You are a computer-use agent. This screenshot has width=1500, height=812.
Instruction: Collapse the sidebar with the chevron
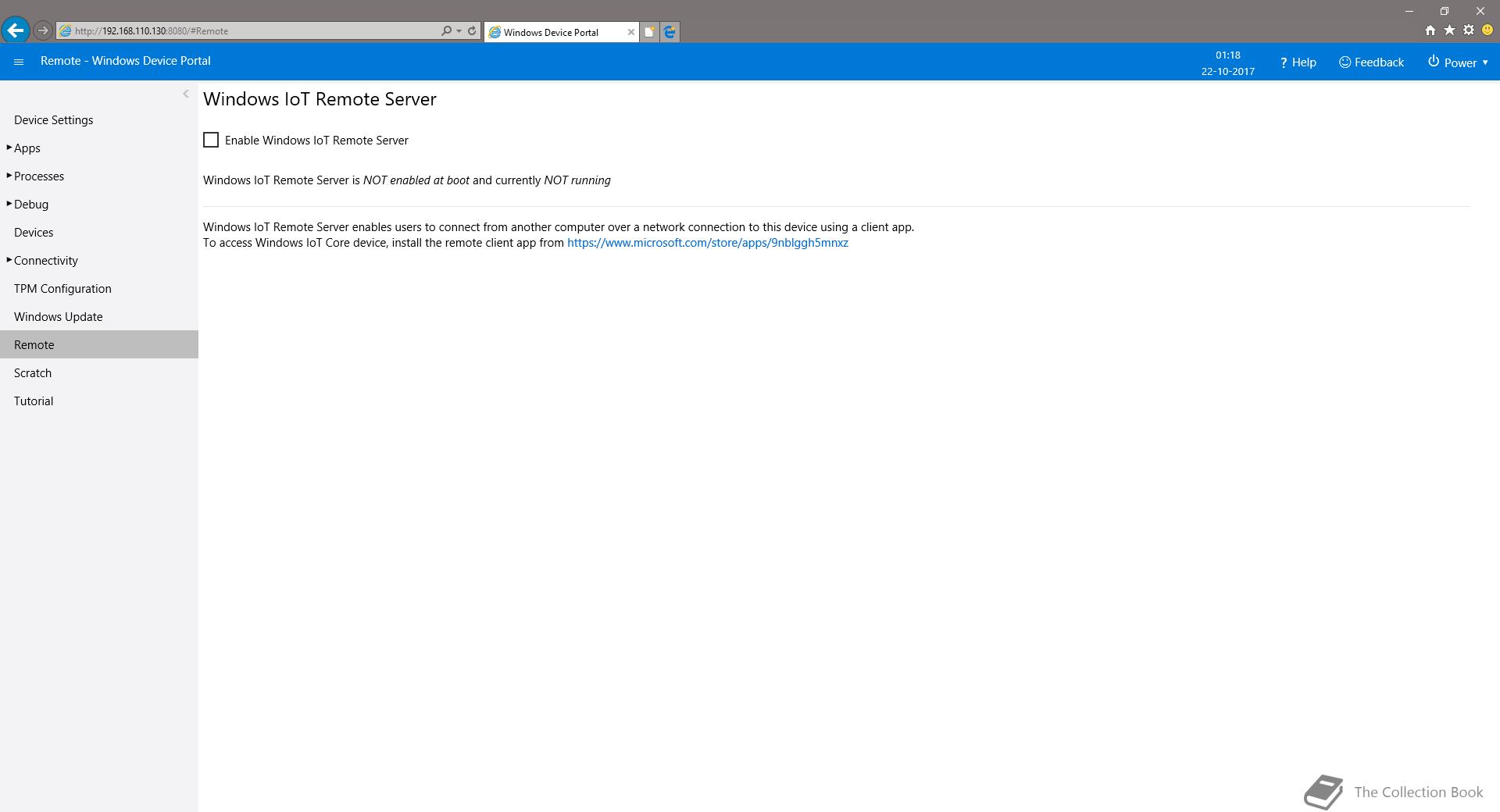[186, 94]
